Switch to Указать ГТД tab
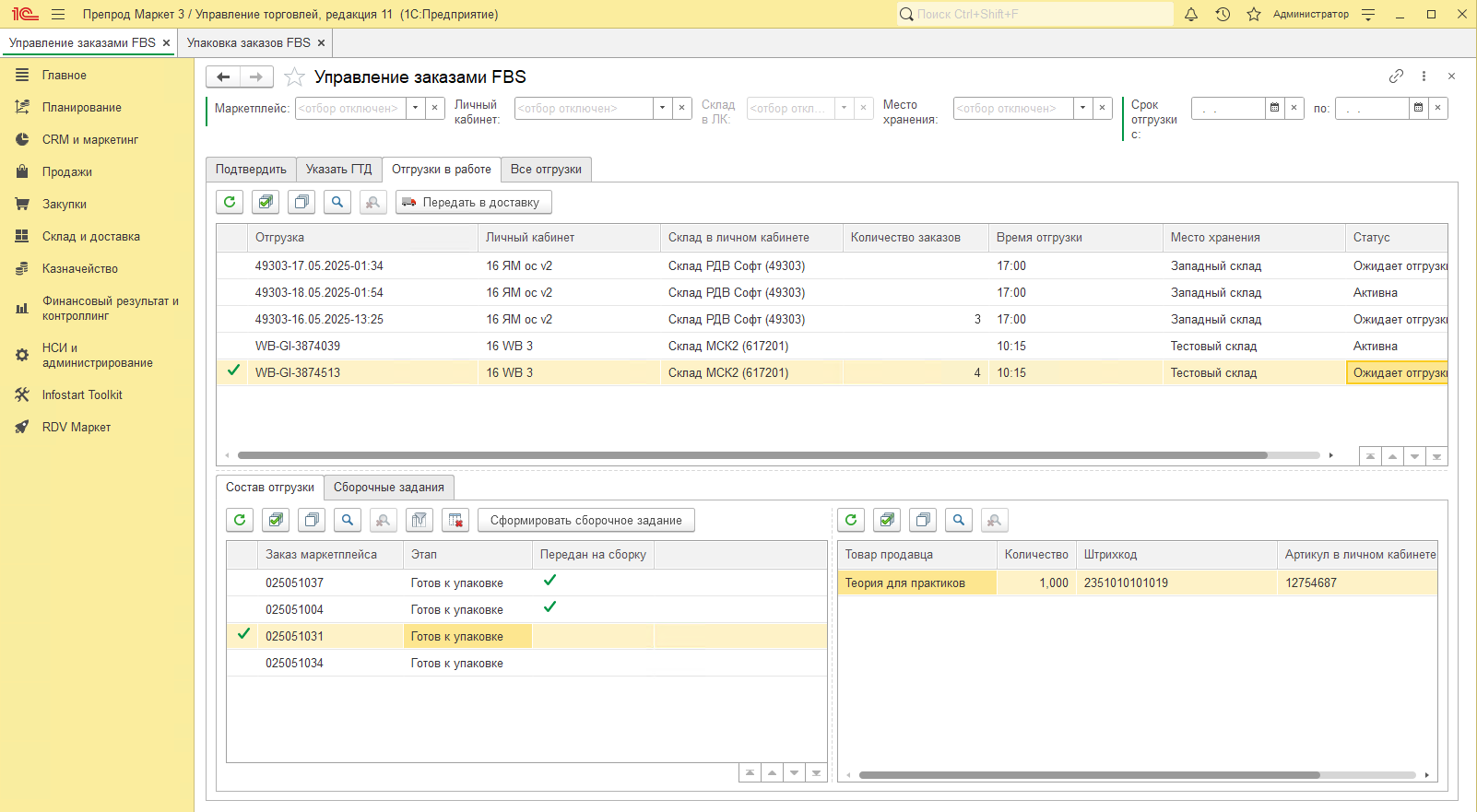The height and width of the screenshot is (812, 1477). 339,170
